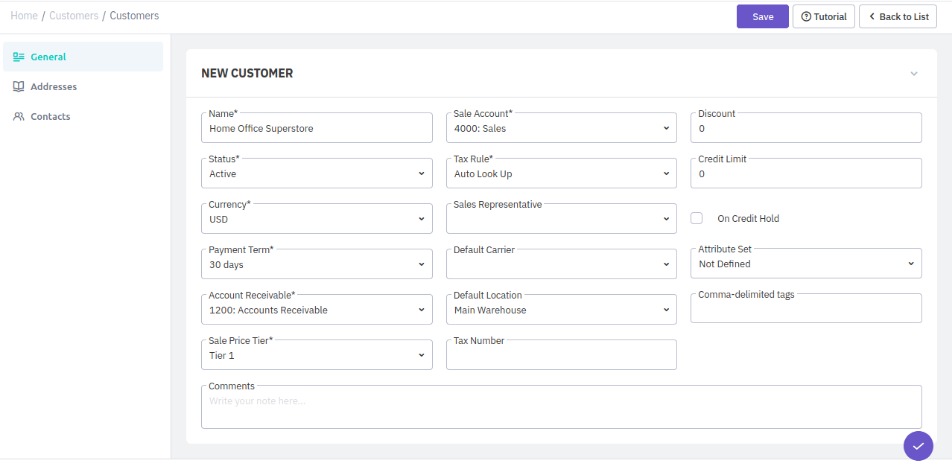
Task: Click the Contacts people icon
Action: click(18, 117)
